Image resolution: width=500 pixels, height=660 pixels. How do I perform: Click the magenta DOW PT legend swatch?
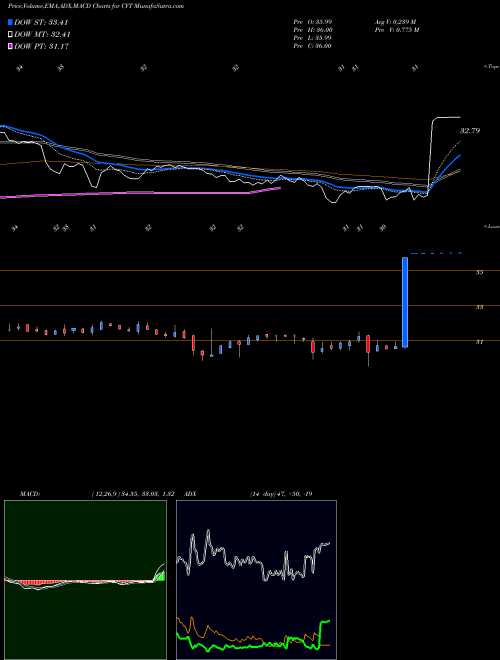(11, 46)
